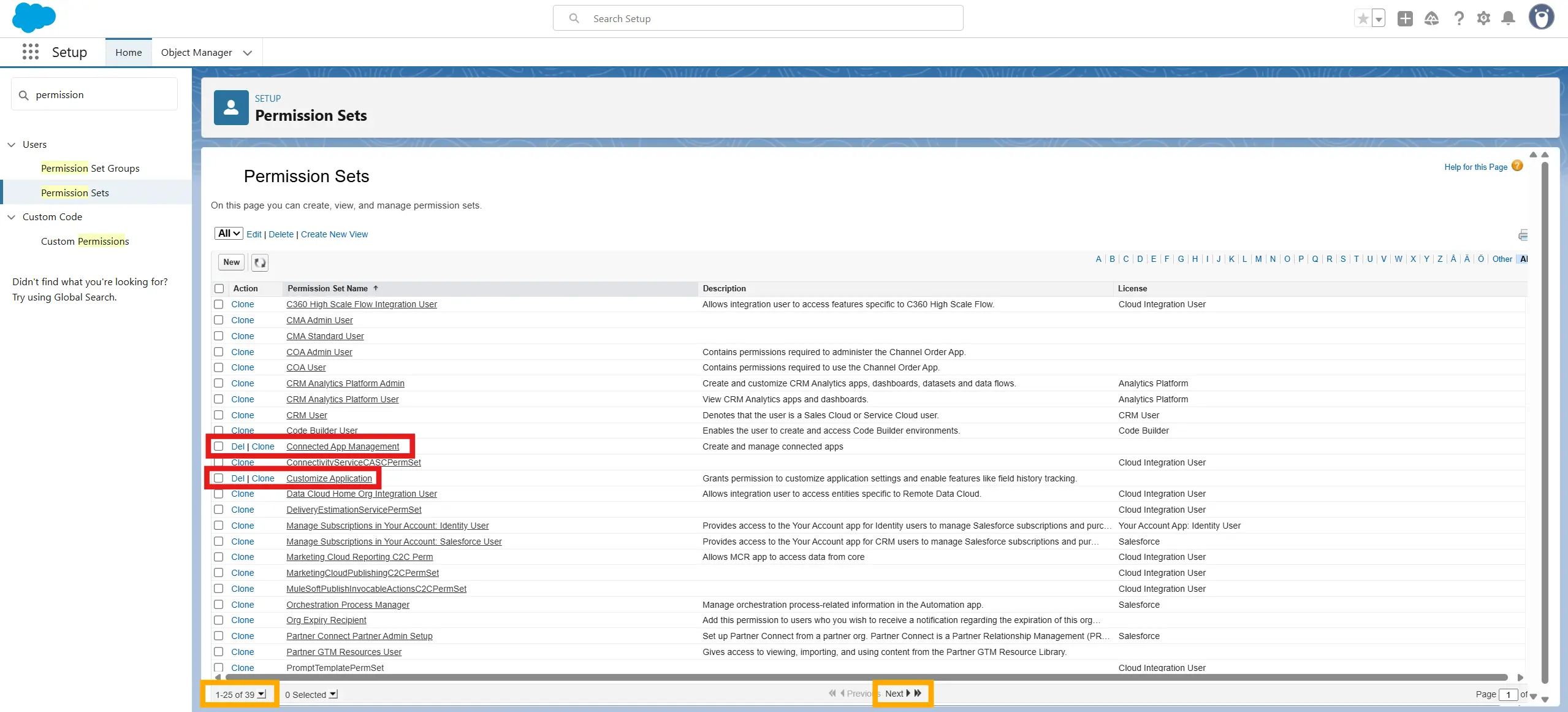Screen dimensions: 1568x712
Task: Click the refresh list button
Action: (260, 262)
